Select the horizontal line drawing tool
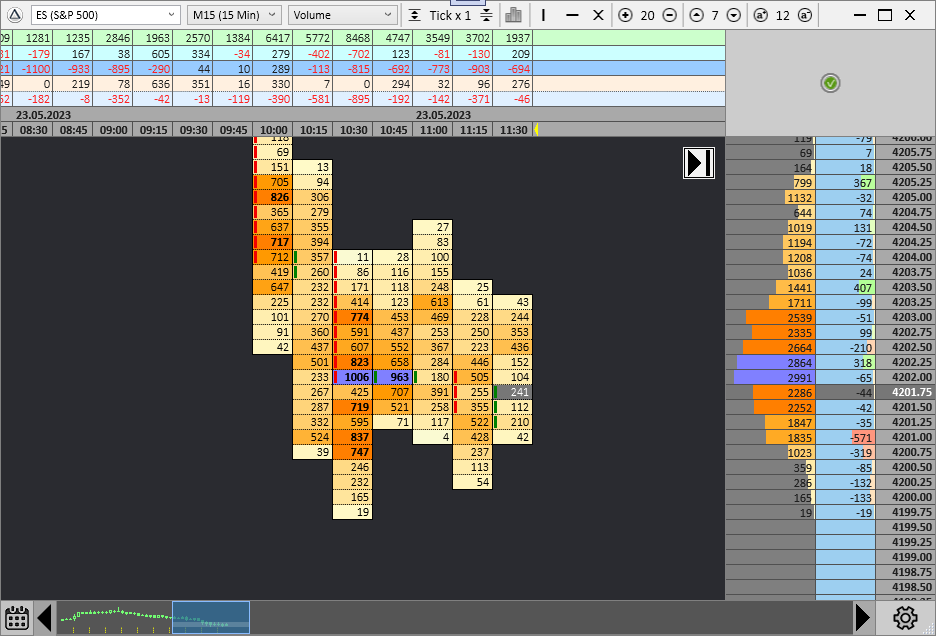This screenshot has height=636, width=936. click(x=573, y=16)
